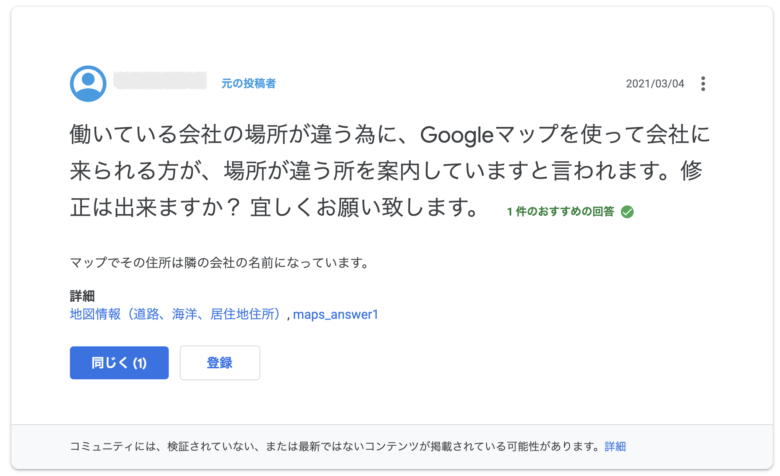Click the 同じく (1) button
This screenshot has height=476, width=780.
click(119, 363)
